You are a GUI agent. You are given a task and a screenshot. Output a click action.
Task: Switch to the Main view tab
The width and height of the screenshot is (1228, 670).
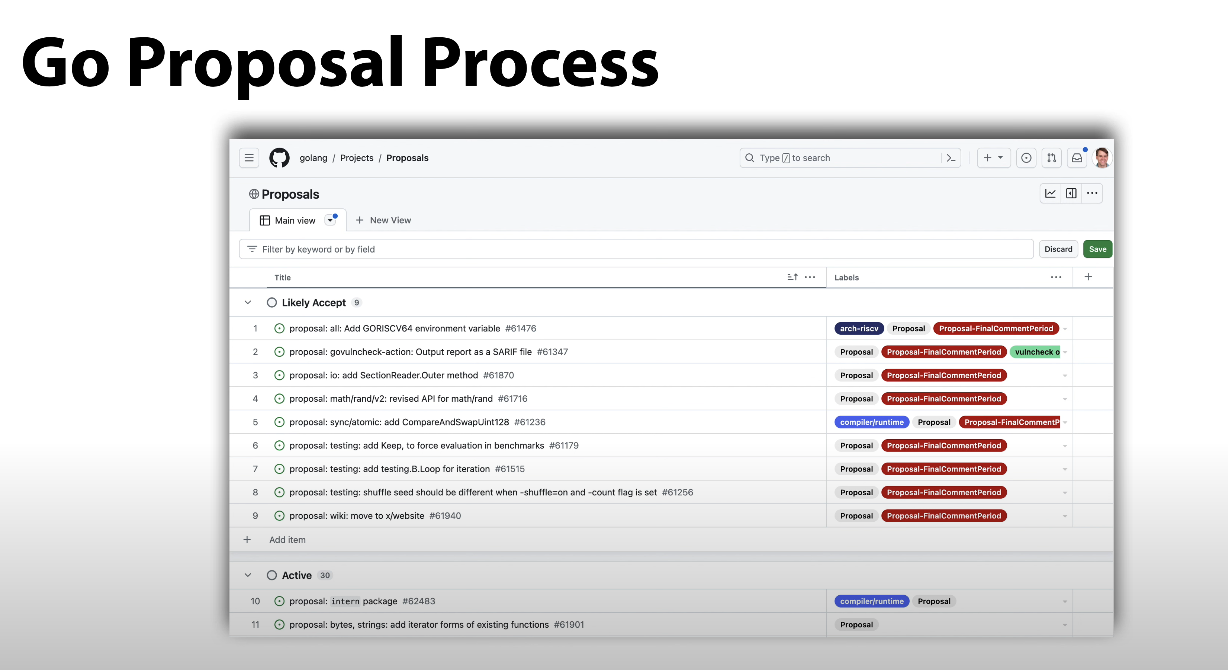click(288, 220)
